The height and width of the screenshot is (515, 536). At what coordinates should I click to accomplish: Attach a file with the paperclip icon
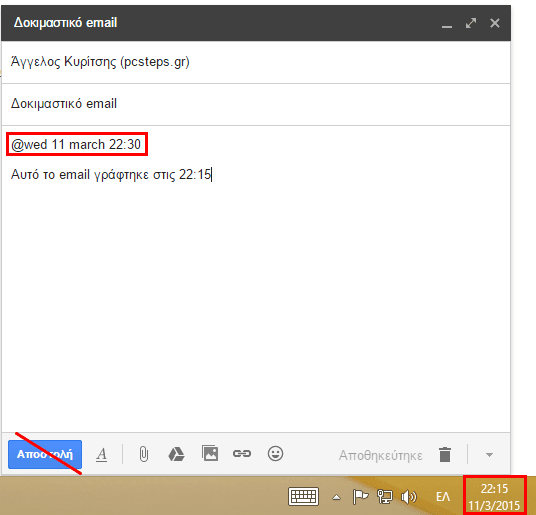[144, 455]
